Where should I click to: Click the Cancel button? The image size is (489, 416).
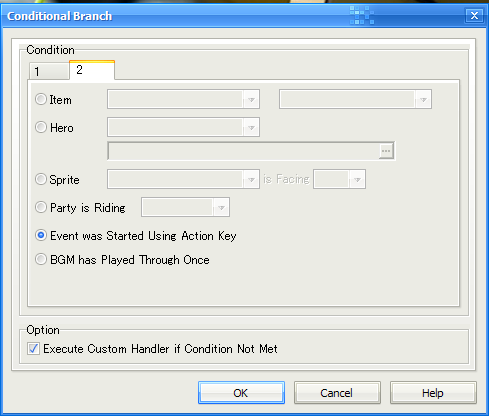337,393
